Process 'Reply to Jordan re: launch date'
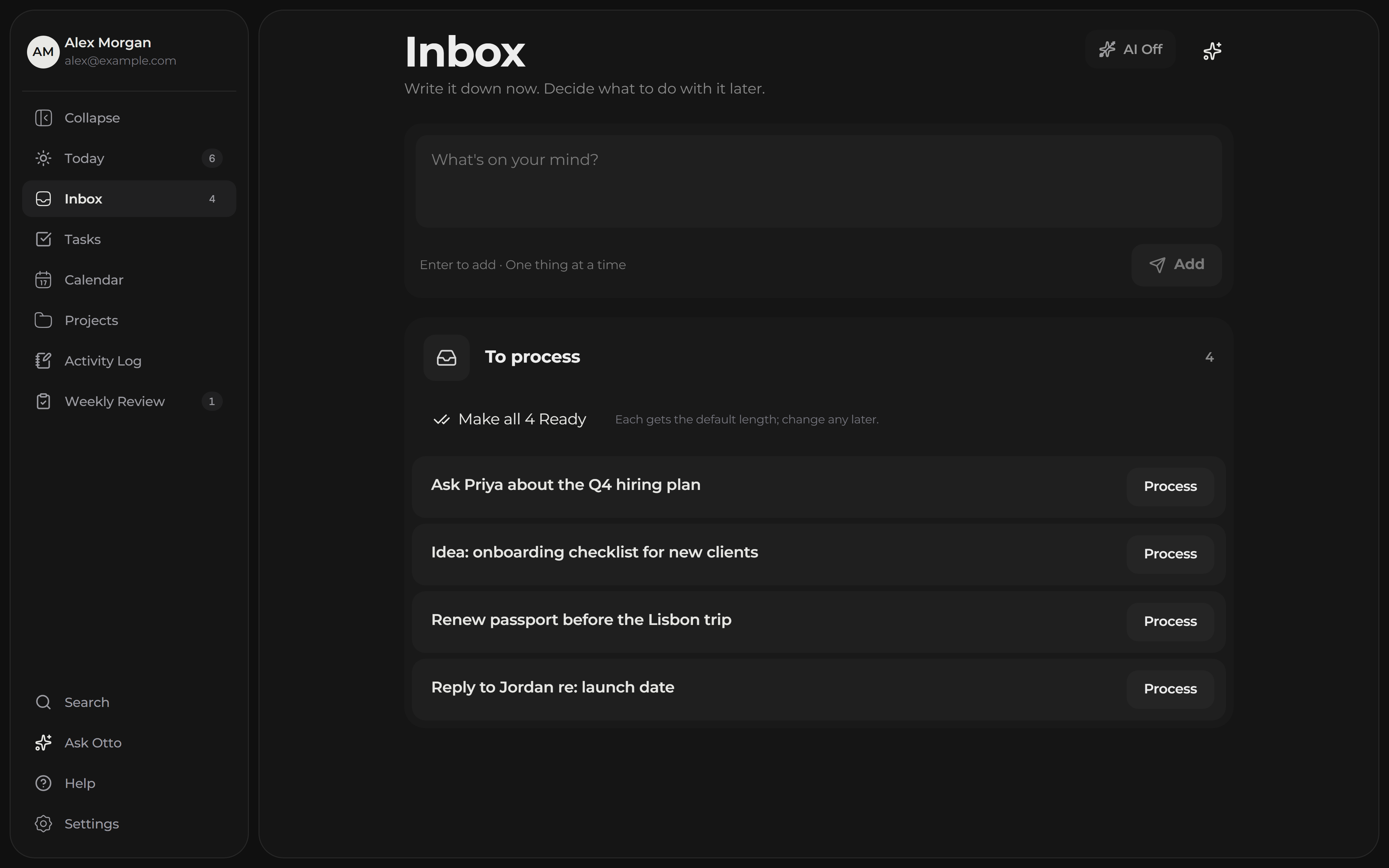The height and width of the screenshot is (868, 1389). click(x=1170, y=689)
